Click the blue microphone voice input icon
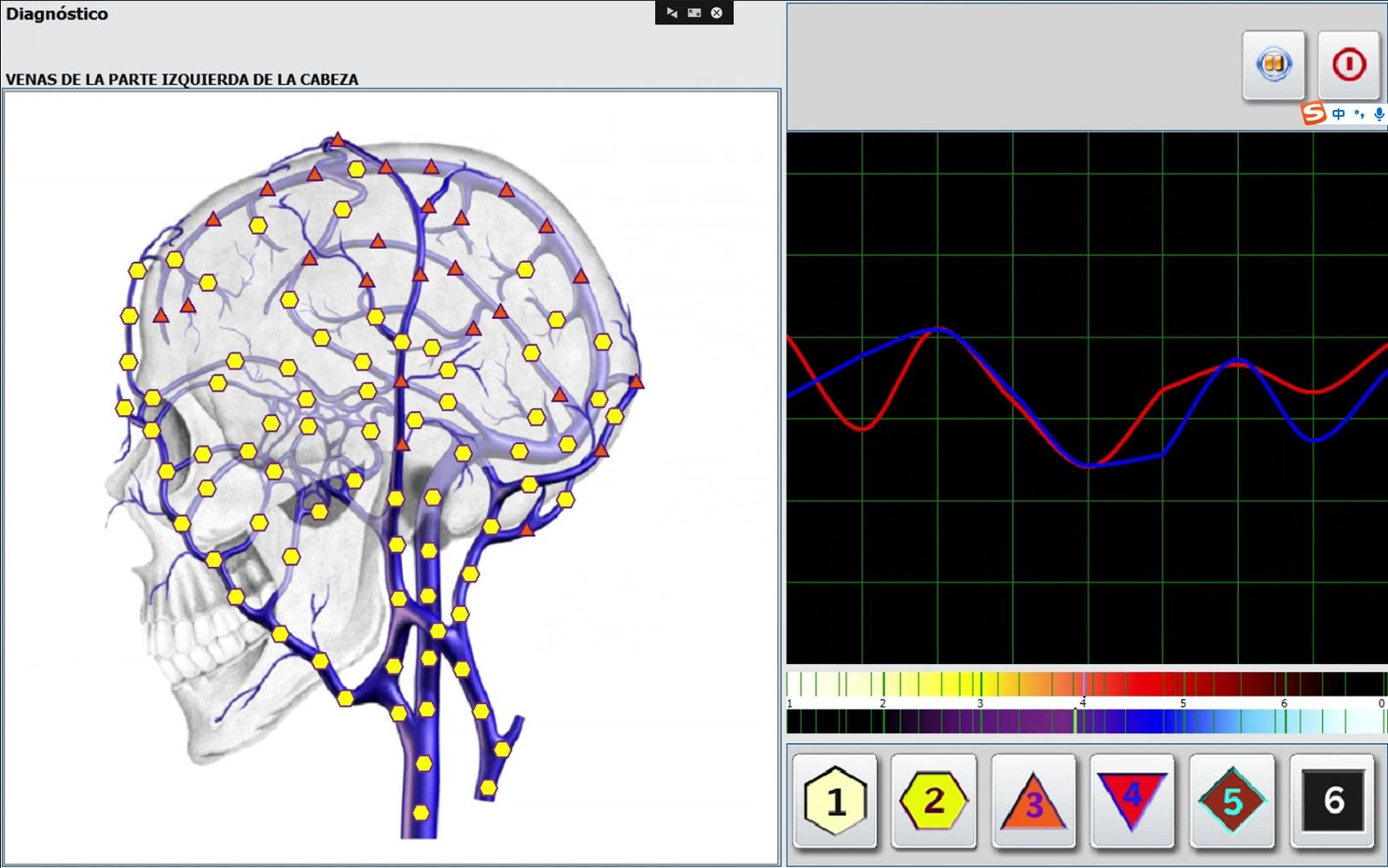The height and width of the screenshot is (868, 1388). [x=1378, y=114]
